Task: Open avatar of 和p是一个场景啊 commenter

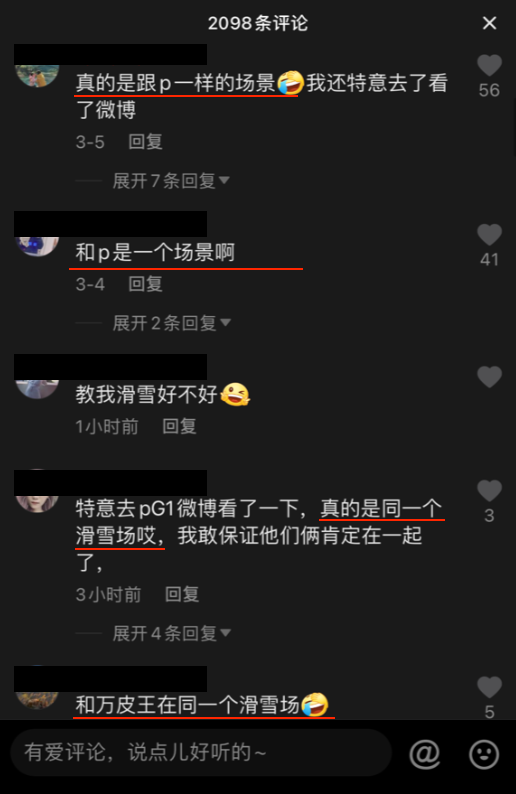Action: tap(37, 247)
